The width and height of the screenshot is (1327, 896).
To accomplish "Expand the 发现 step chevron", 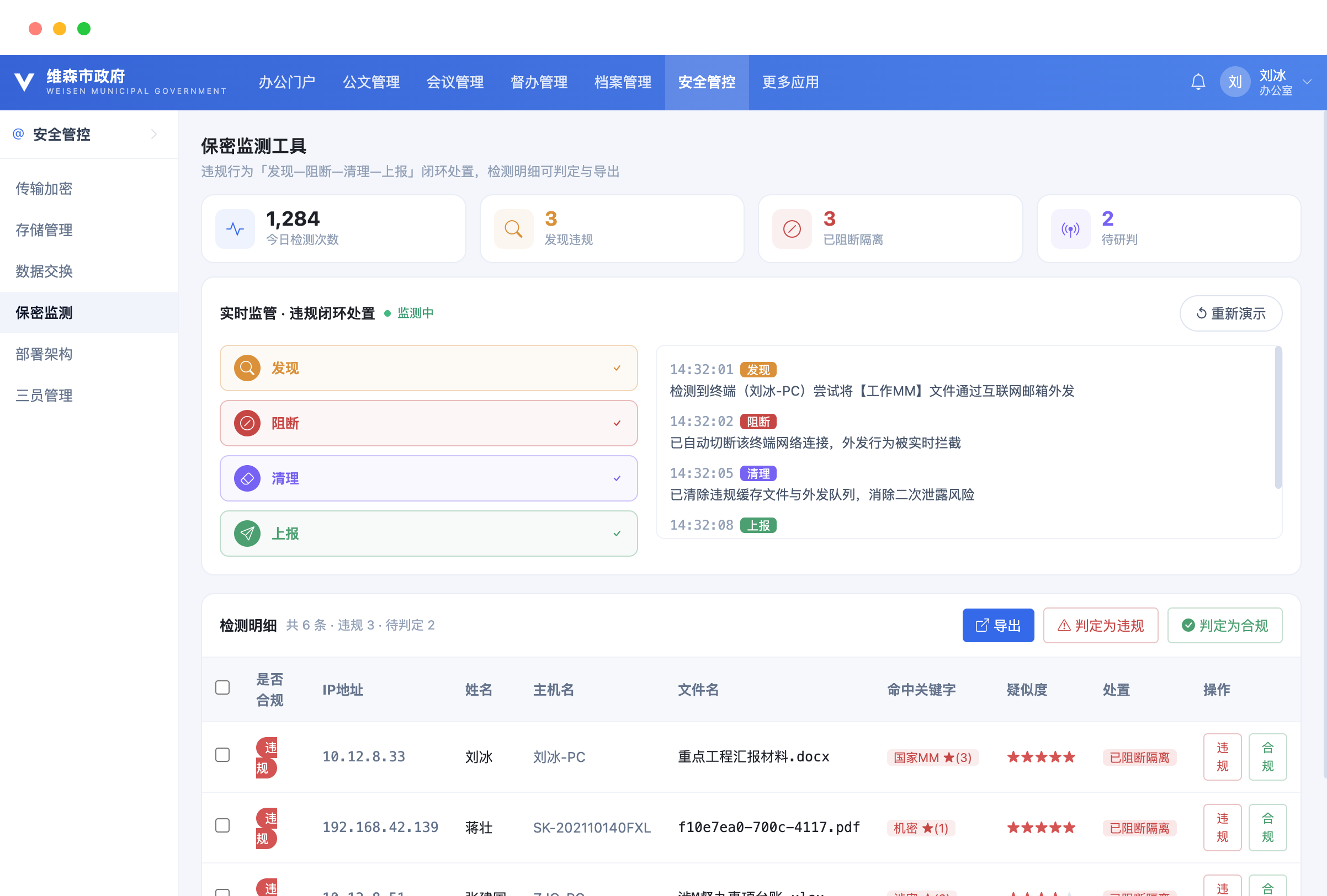I will click(x=617, y=368).
